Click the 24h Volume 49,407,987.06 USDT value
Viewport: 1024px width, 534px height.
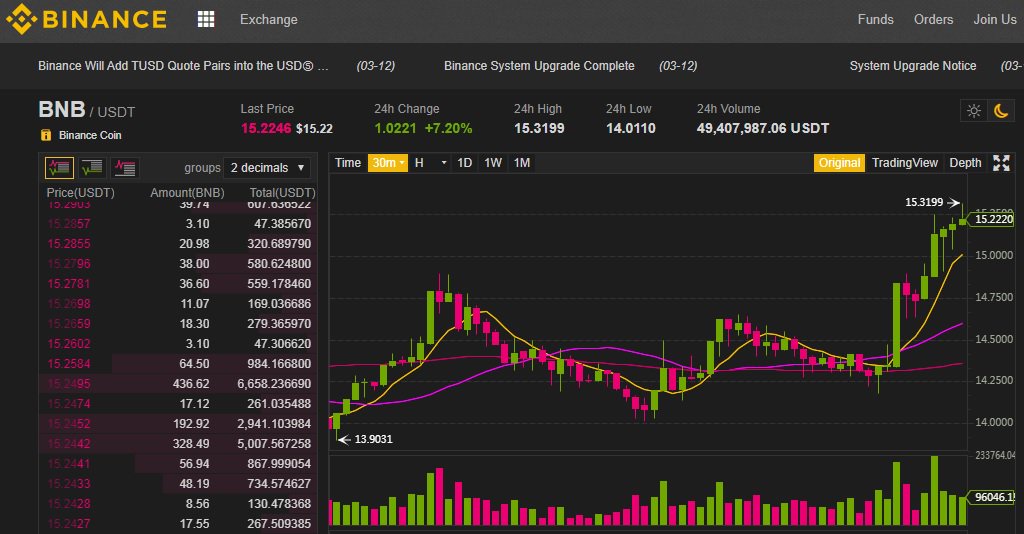tap(763, 129)
